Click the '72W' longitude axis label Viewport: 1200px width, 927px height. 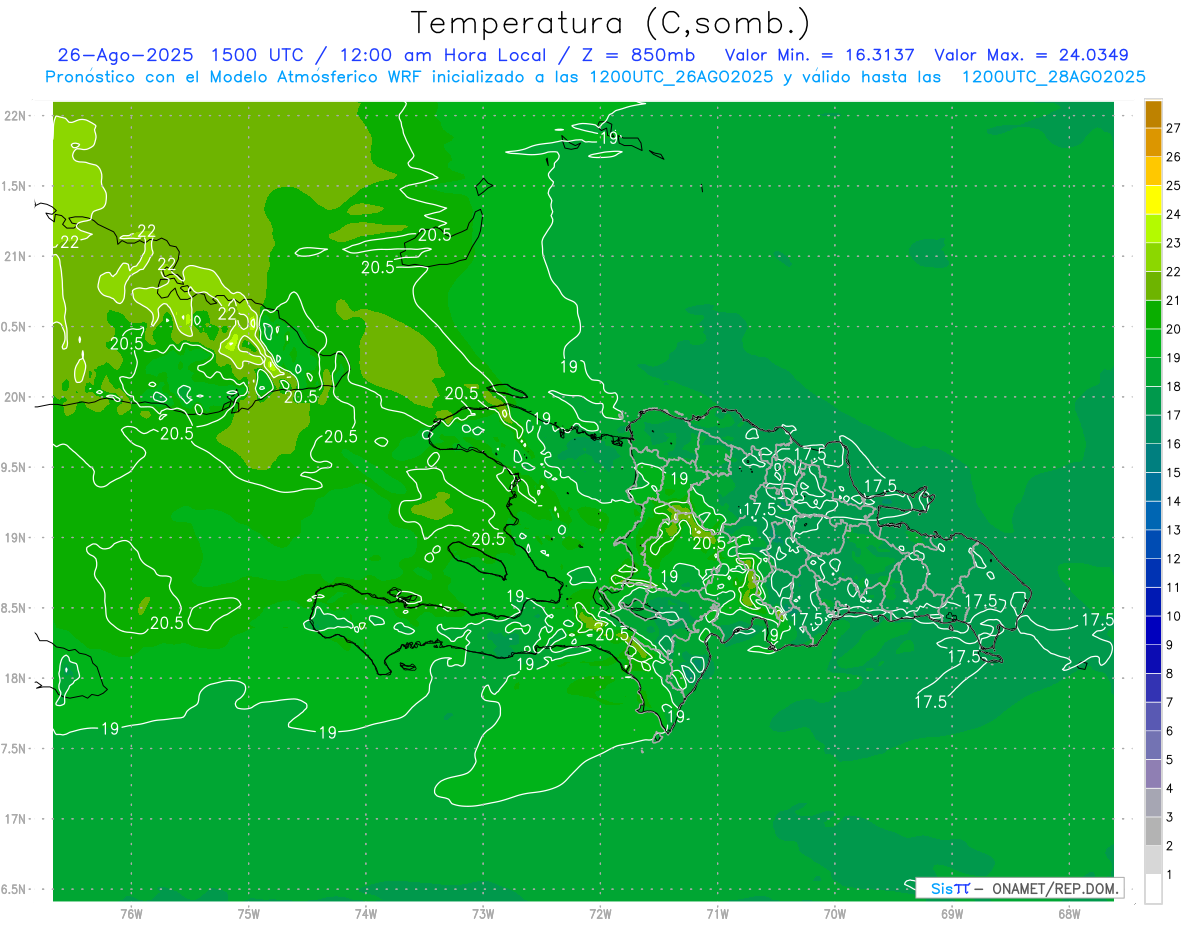[x=601, y=913]
